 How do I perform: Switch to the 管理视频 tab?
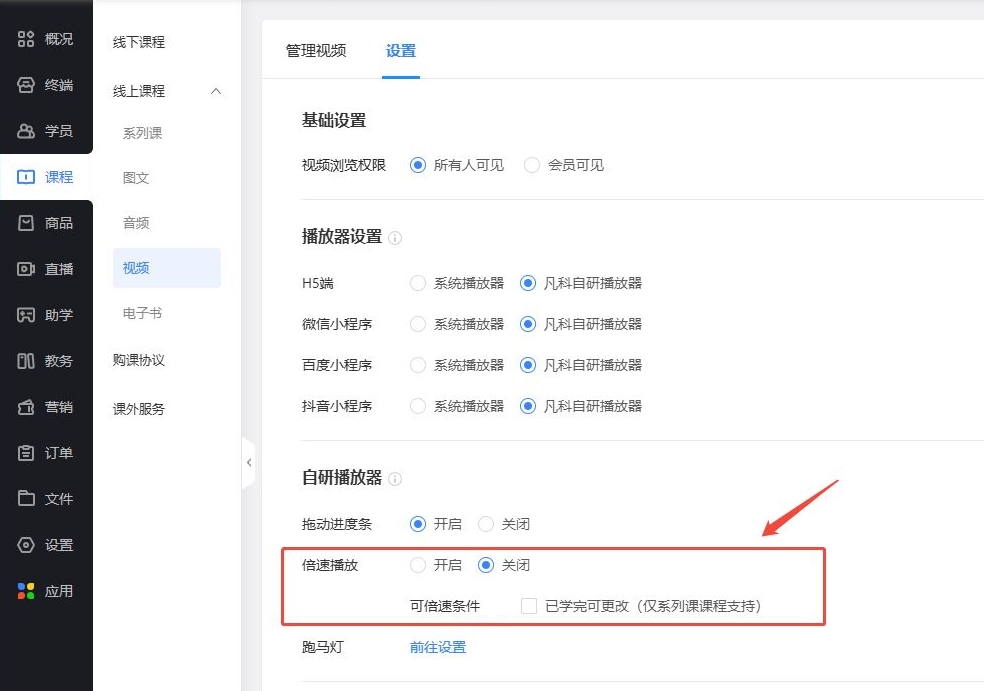[x=316, y=51]
